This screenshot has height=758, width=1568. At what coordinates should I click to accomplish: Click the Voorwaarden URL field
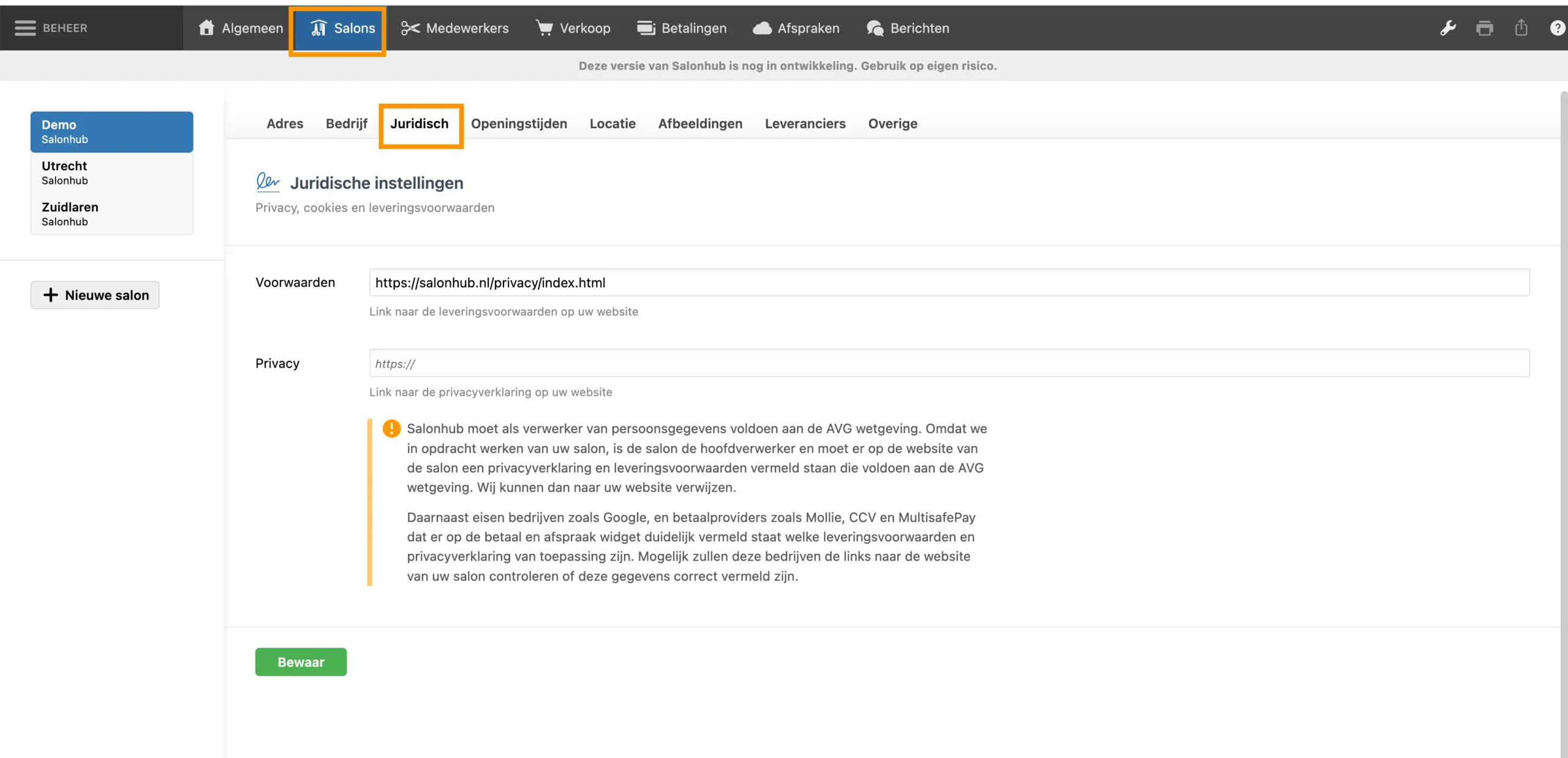click(x=949, y=282)
